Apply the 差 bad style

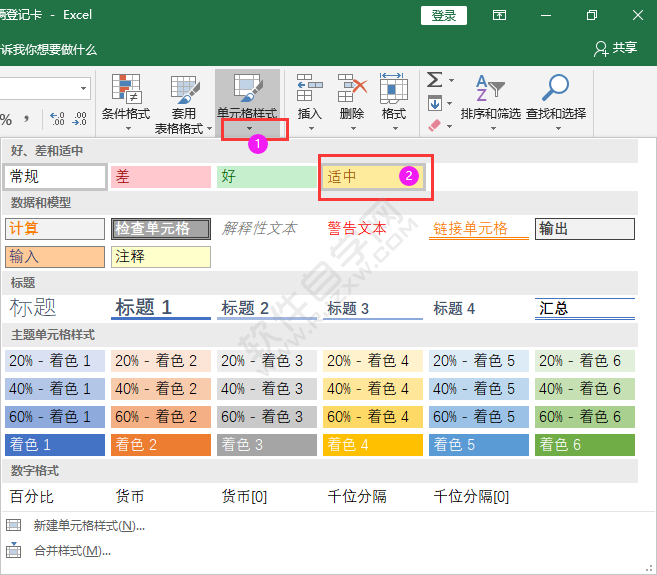[161, 177]
